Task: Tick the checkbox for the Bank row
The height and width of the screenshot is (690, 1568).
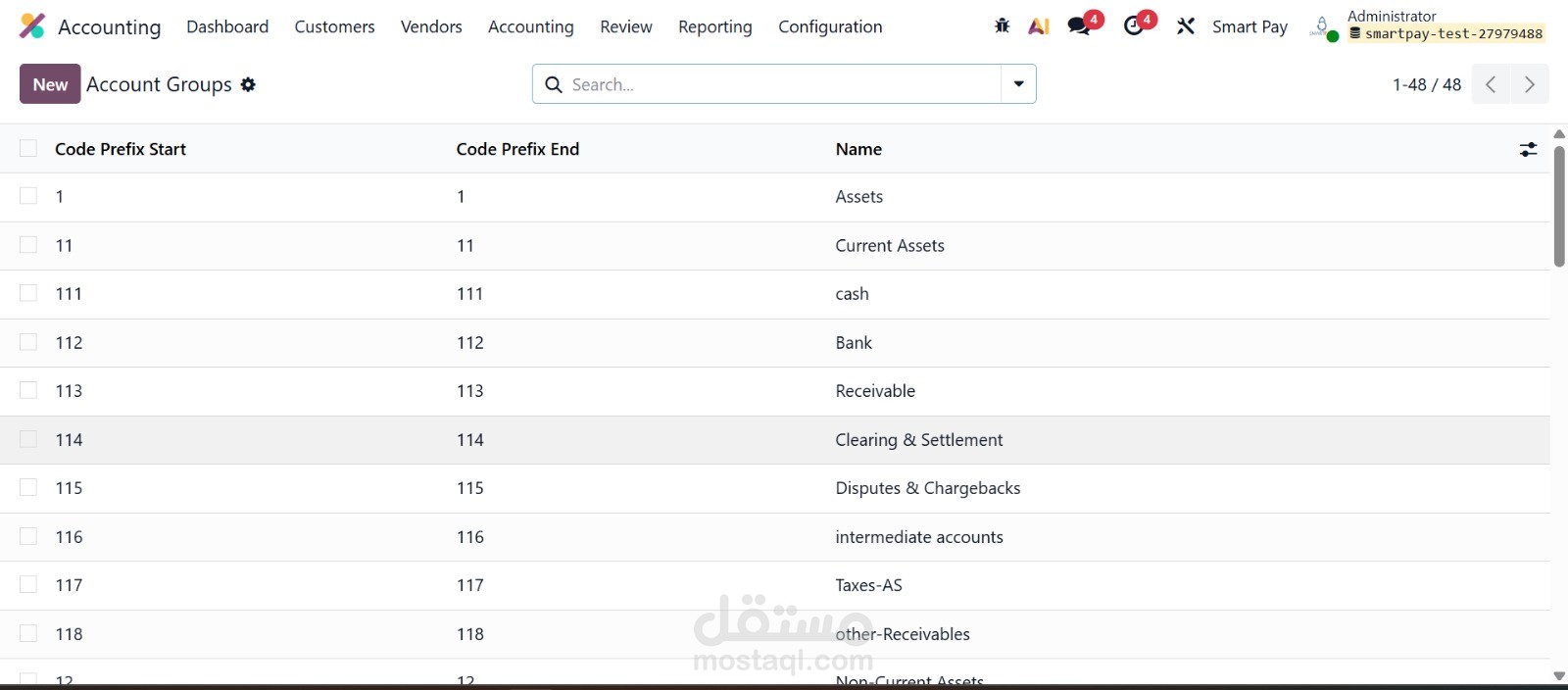Action: [x=28, y=342]
